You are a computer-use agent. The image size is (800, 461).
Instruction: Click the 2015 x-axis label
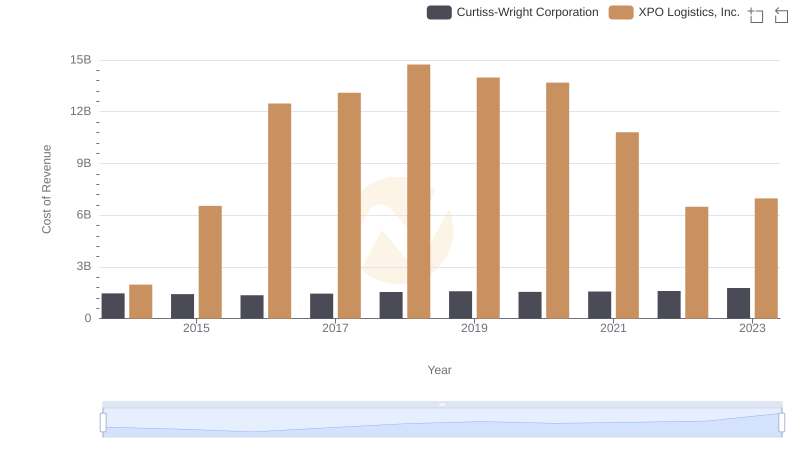tap(196, 328)
